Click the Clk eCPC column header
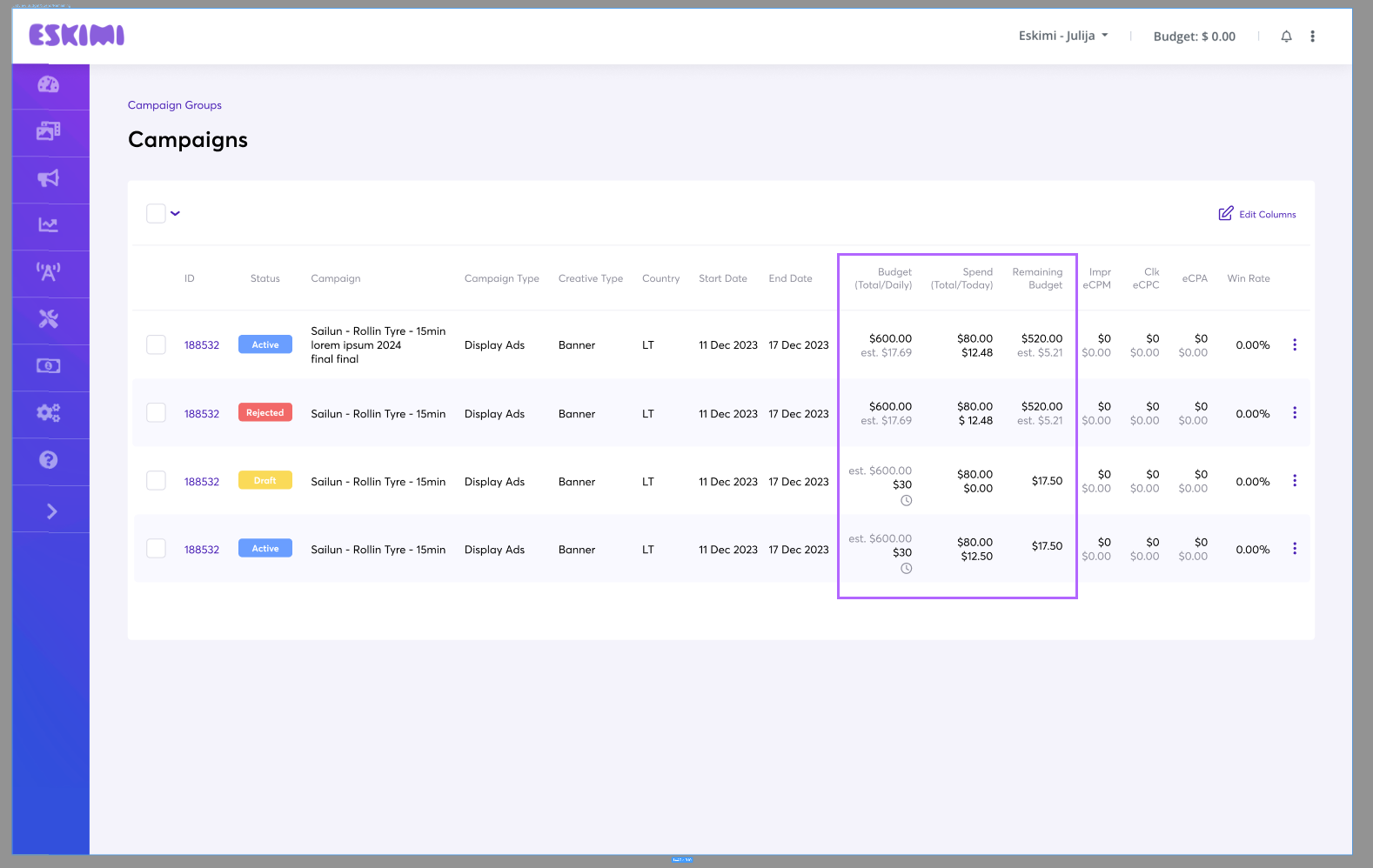The image size is (1373, 868). click(1146, 278)
